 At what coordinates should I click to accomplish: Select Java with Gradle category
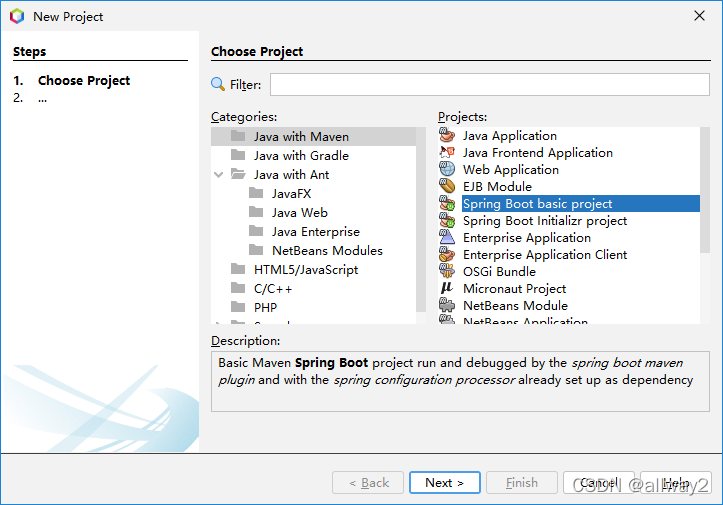301,155
